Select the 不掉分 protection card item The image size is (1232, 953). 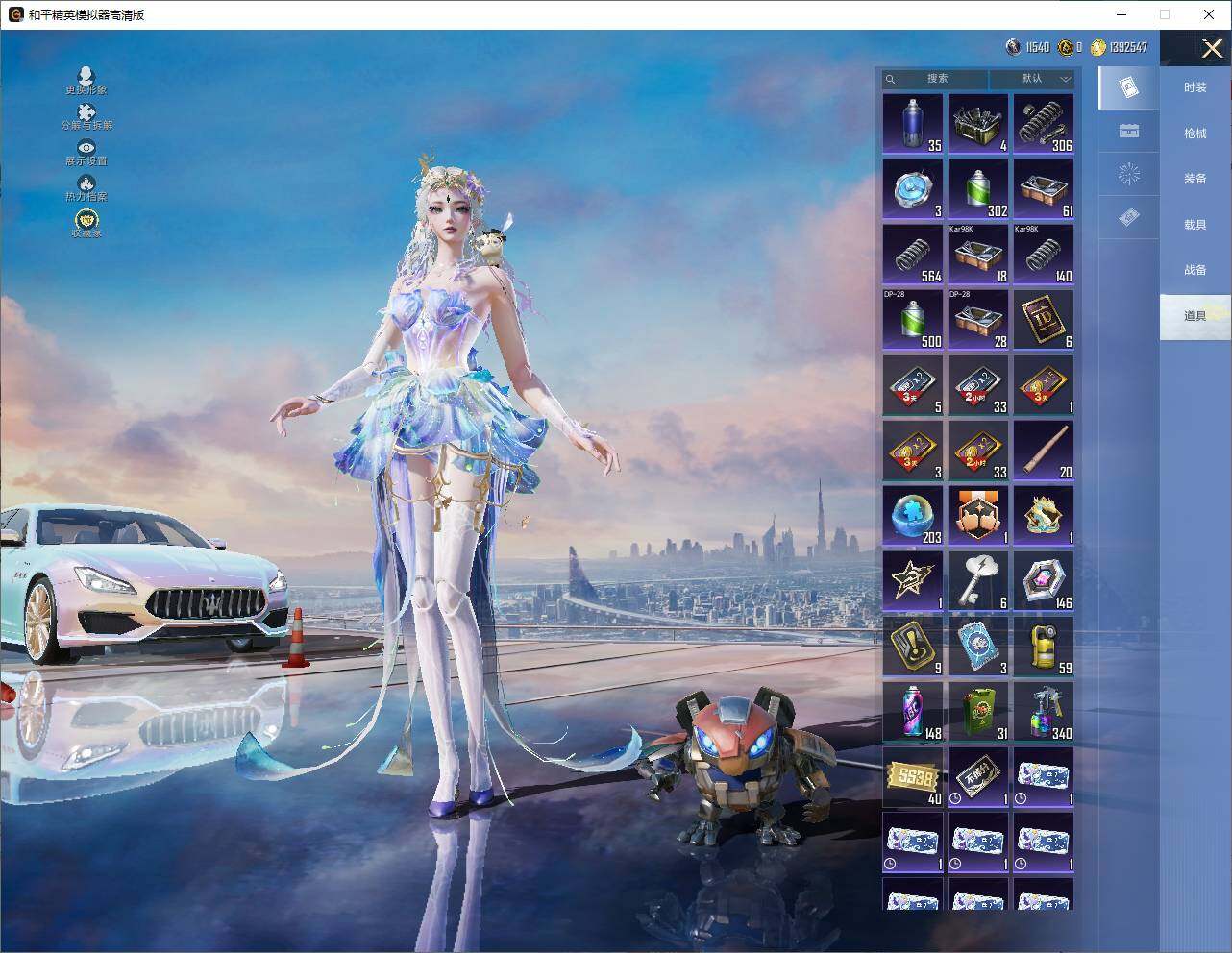click(x=978, y=777)
